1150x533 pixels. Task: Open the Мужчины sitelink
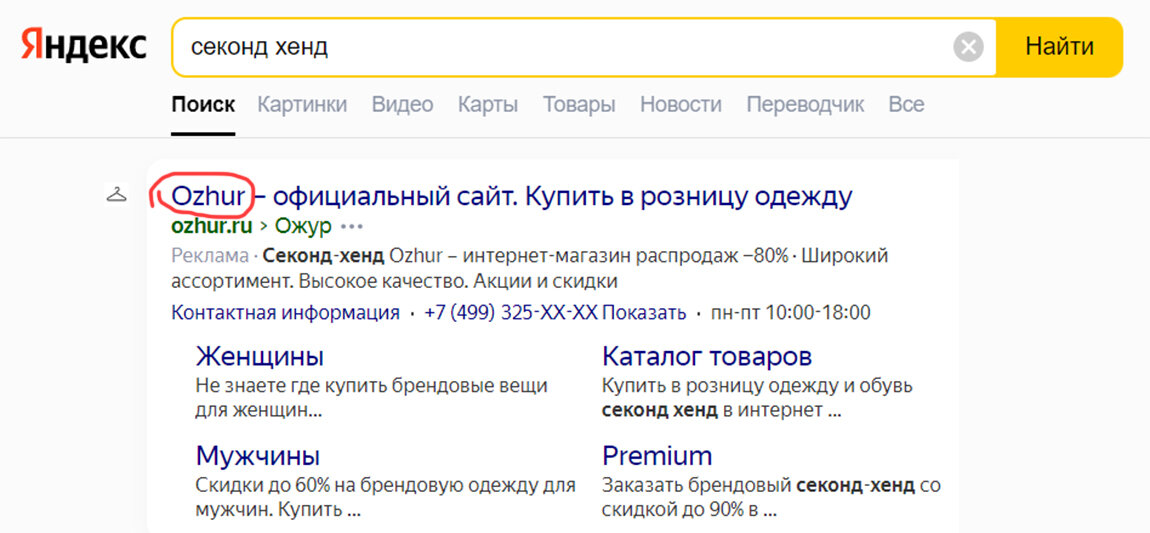point(257,456)
